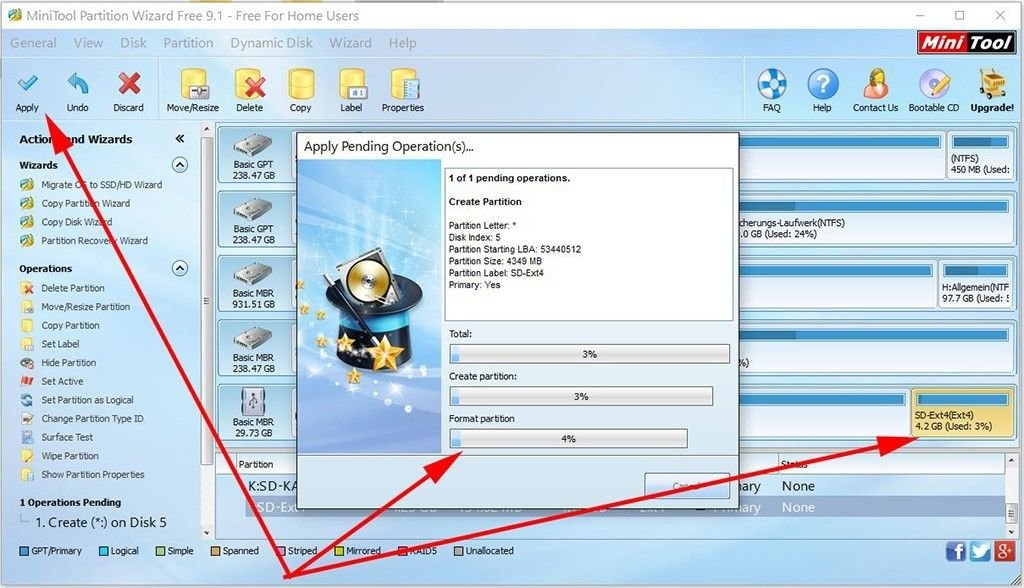Launch the Copy Disk Wizard
Screen dimensions: 1024x588
(x=76, y=222)
